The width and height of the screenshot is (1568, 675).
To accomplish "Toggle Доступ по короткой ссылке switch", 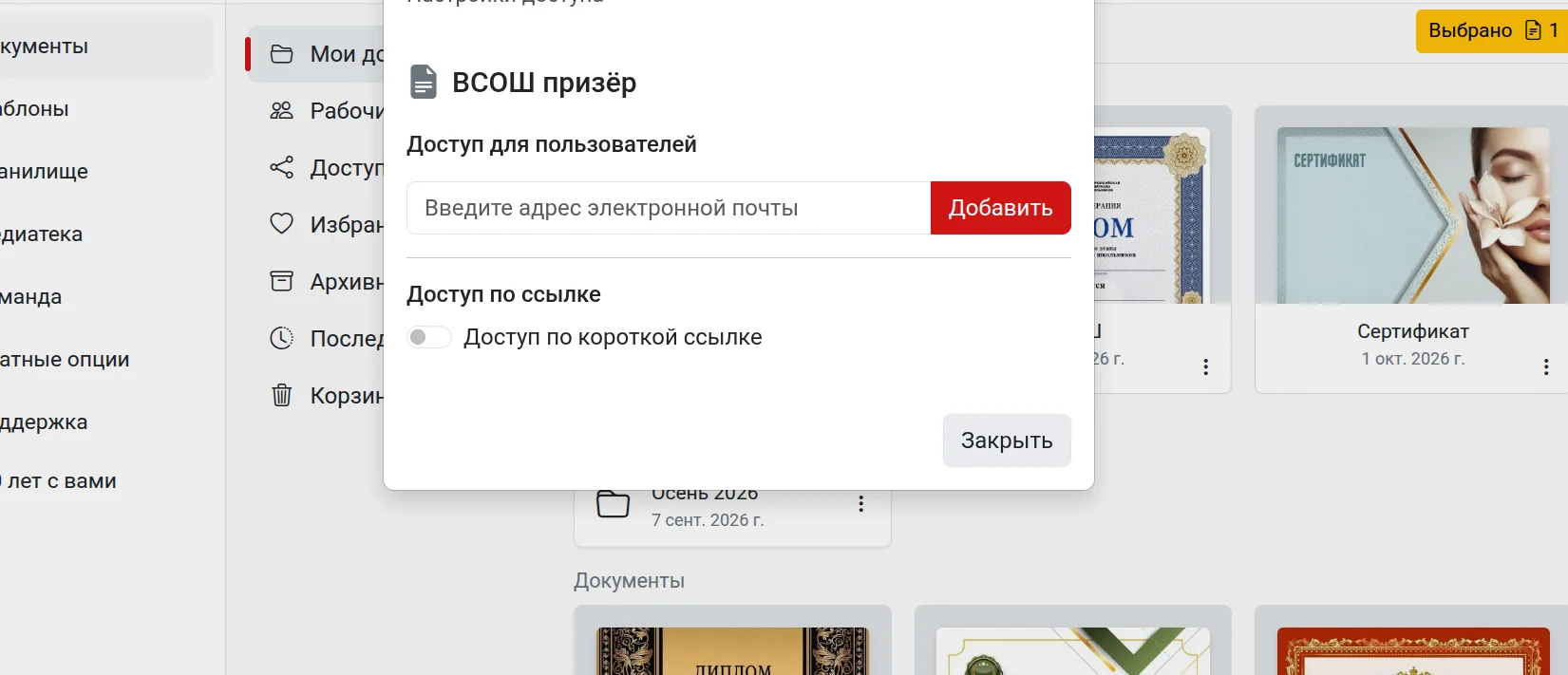I will pos(429,337).
